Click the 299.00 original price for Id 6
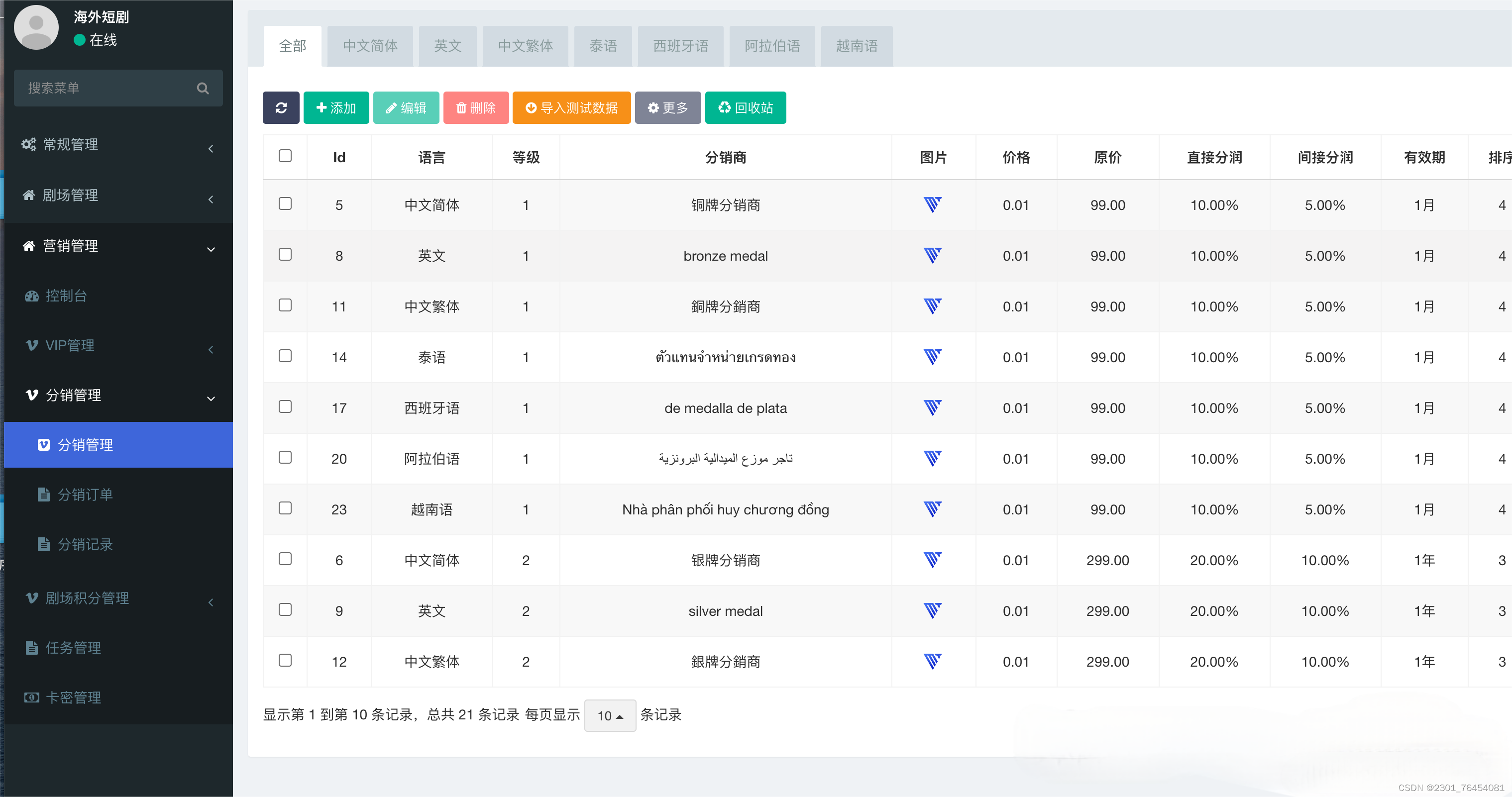The height and width of the screenshot is (797, 1512). (x=1107, y=561)
